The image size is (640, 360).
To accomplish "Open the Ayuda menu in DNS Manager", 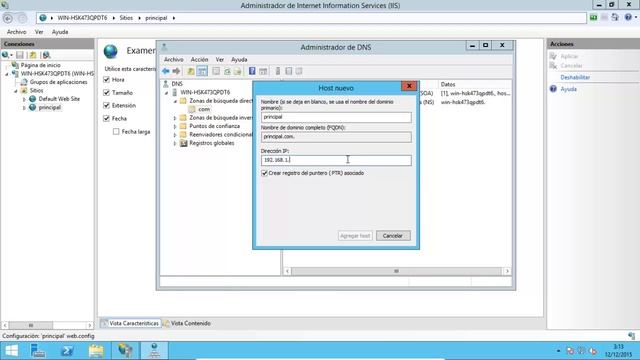I will tap(239, 60).
